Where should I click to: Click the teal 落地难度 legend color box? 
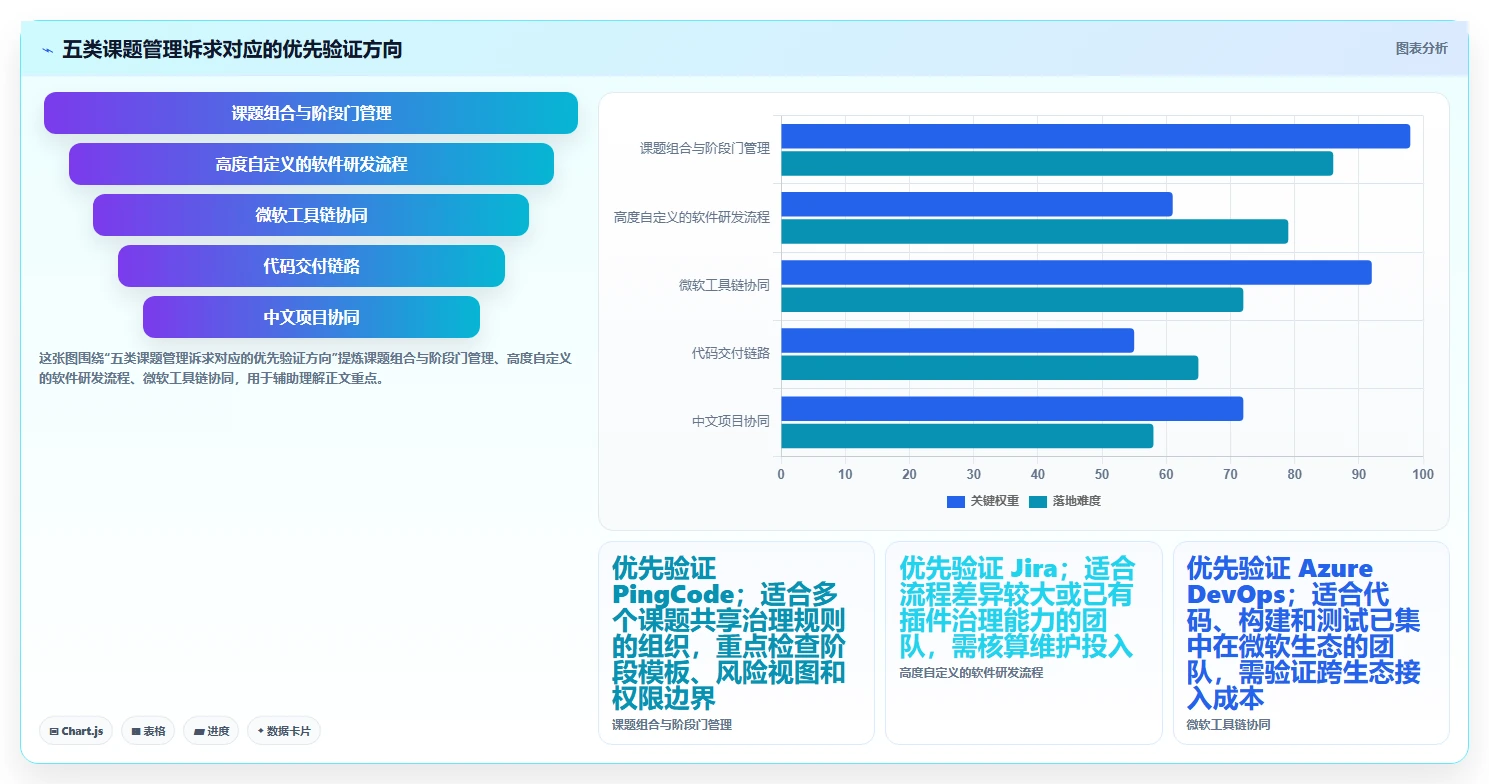1037,501
